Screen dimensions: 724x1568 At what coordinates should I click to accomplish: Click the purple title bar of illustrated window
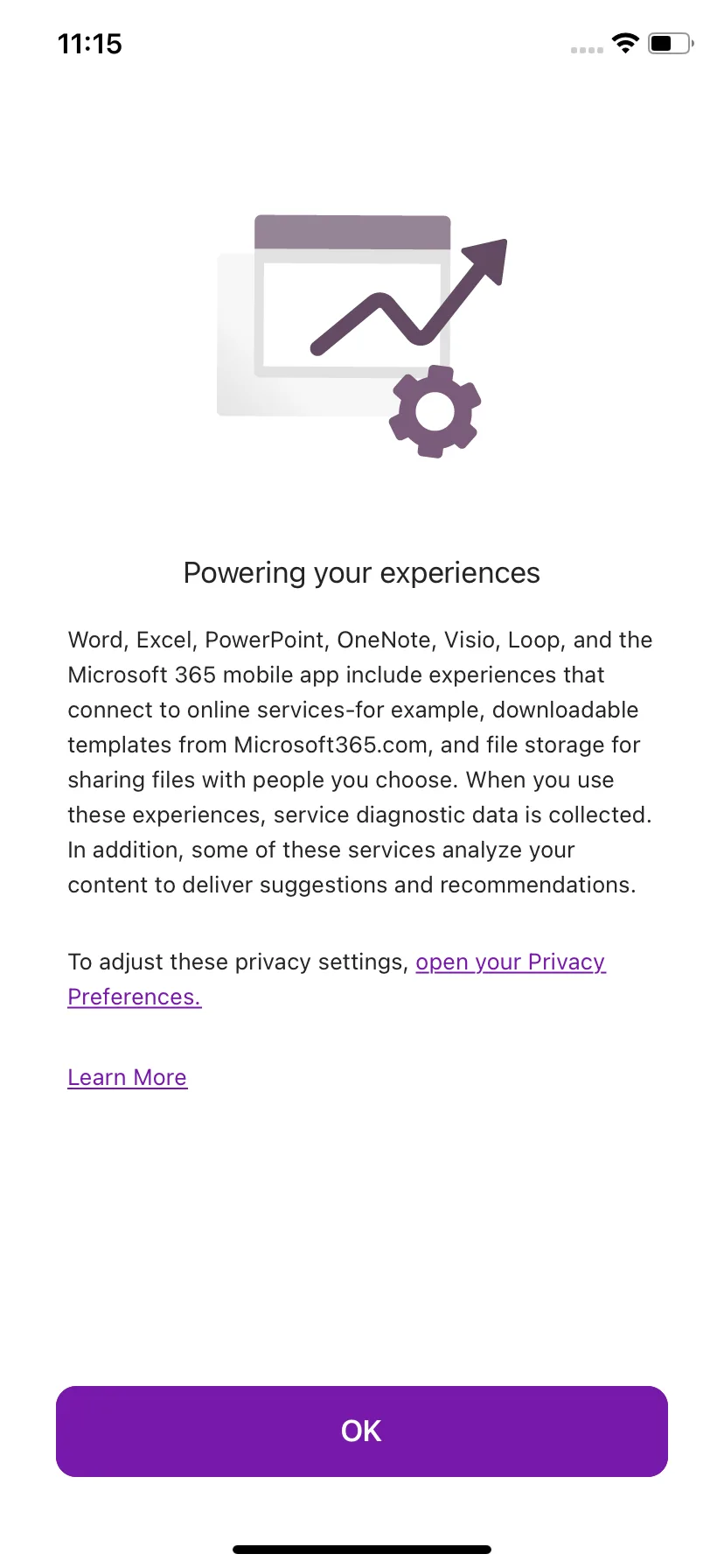(352, 232)
